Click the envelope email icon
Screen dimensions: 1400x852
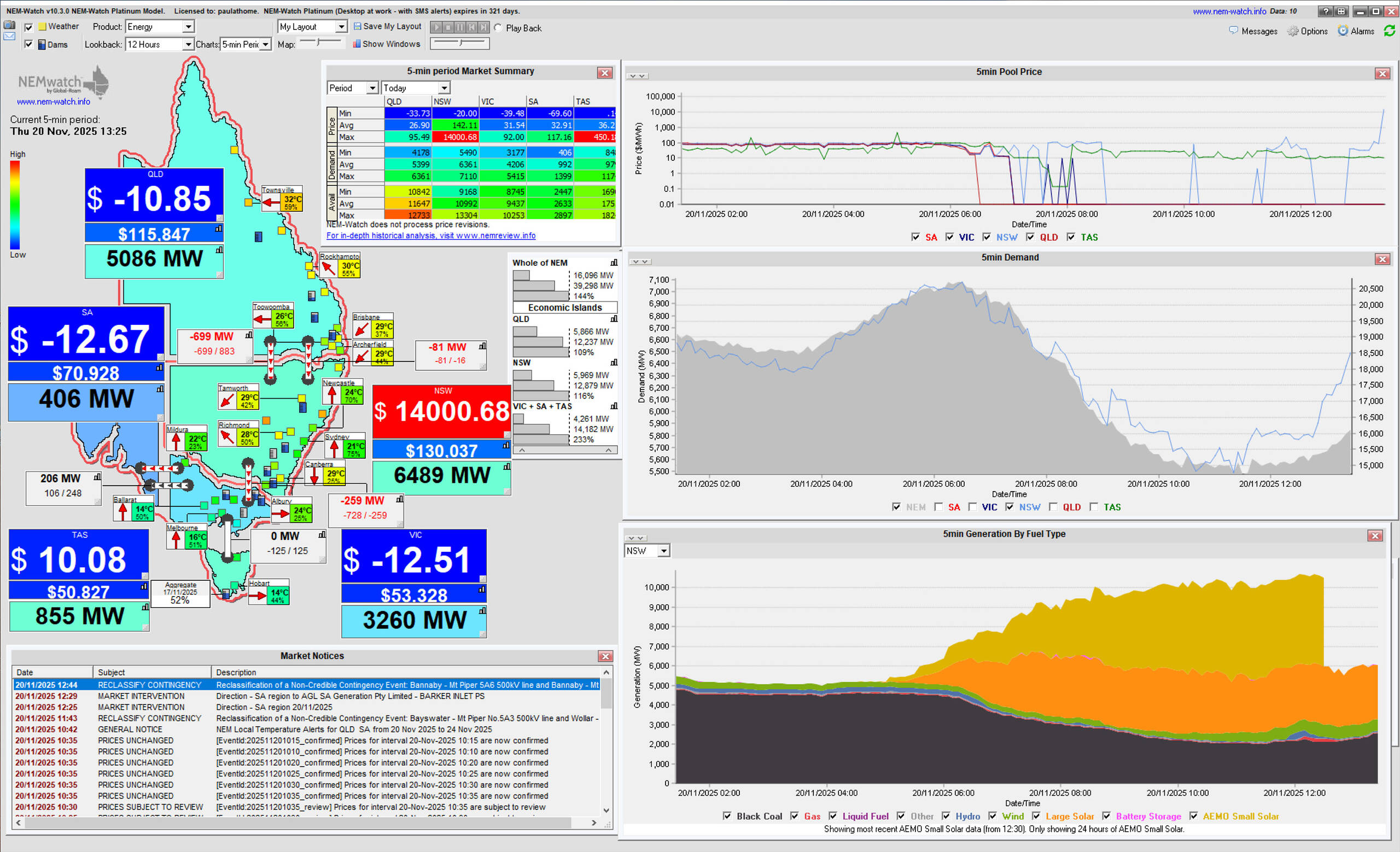pyautogui.click(x=9, y=36)
